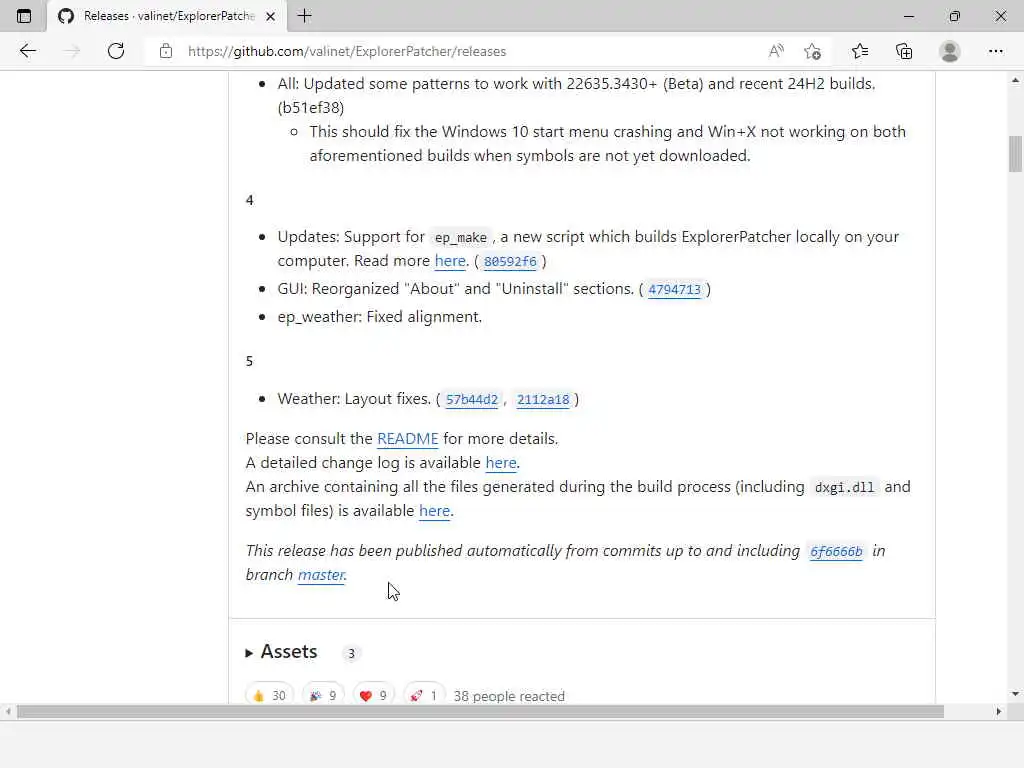The width and height of the screenshot is (1024, 768).
Task: Open Read aloud icon in address bar
Action: point(776,51)
